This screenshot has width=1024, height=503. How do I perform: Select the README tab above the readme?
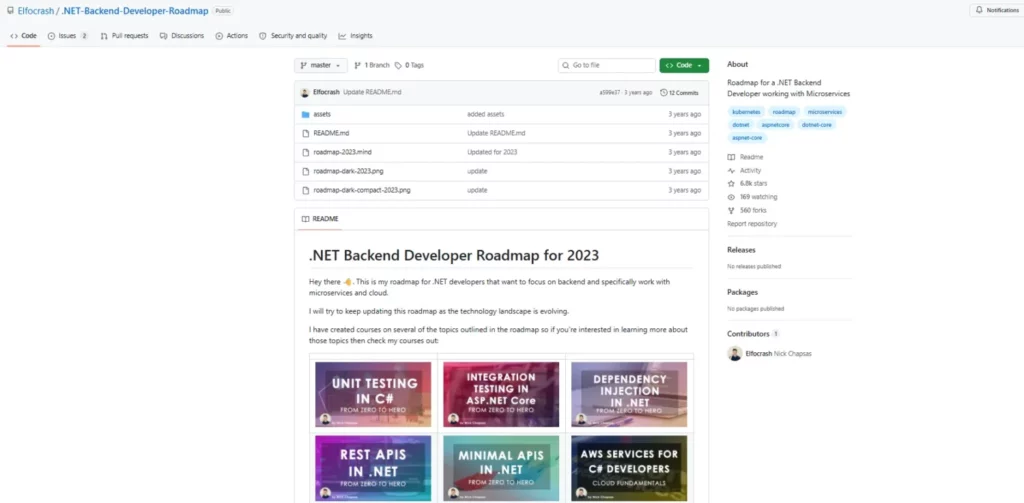click(x=320, y=219)
